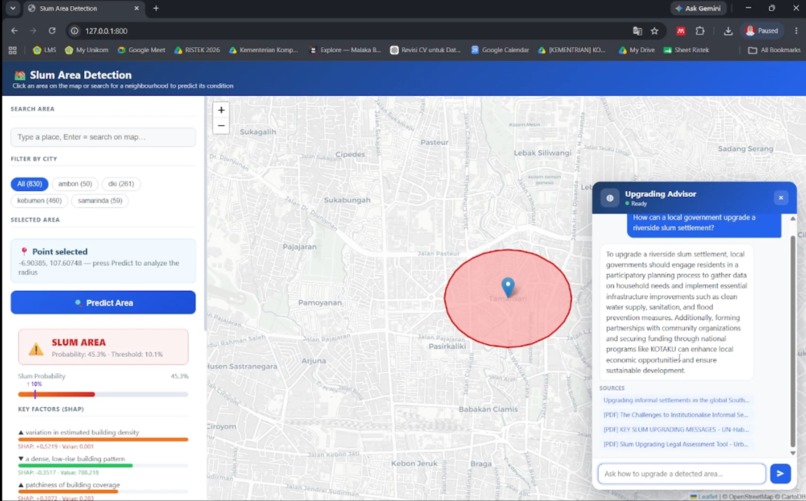
Task: Click the patchiness of building coverage factor
Action: point(72,485)
